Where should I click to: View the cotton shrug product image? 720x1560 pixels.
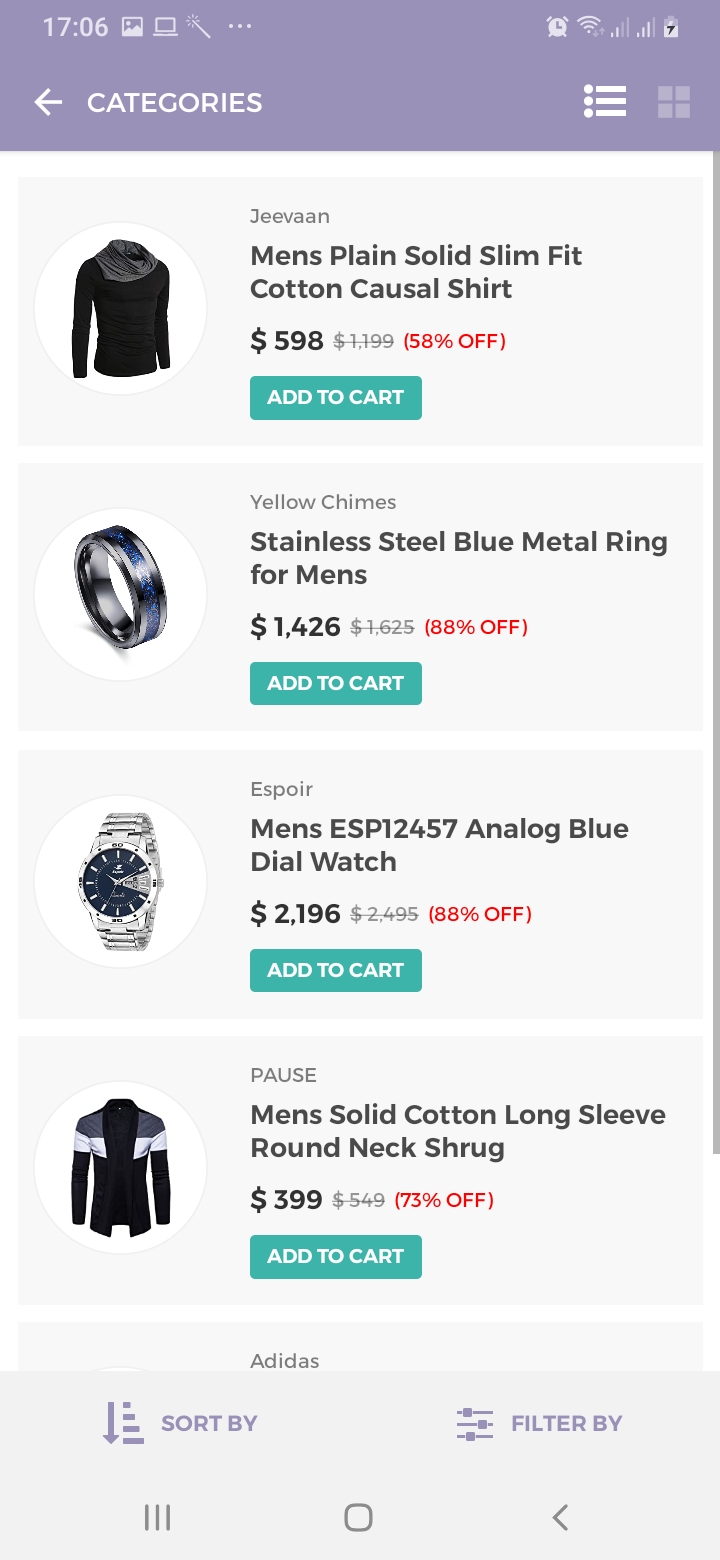point(121,1168)
